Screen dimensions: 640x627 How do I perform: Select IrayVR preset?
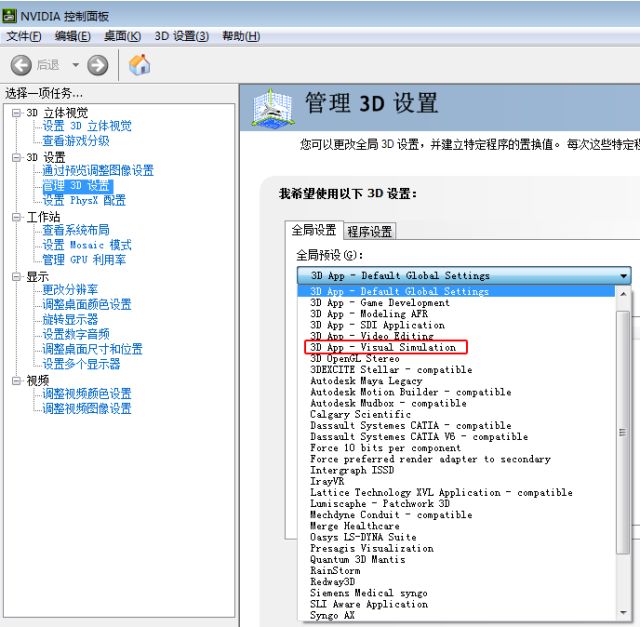456,481
